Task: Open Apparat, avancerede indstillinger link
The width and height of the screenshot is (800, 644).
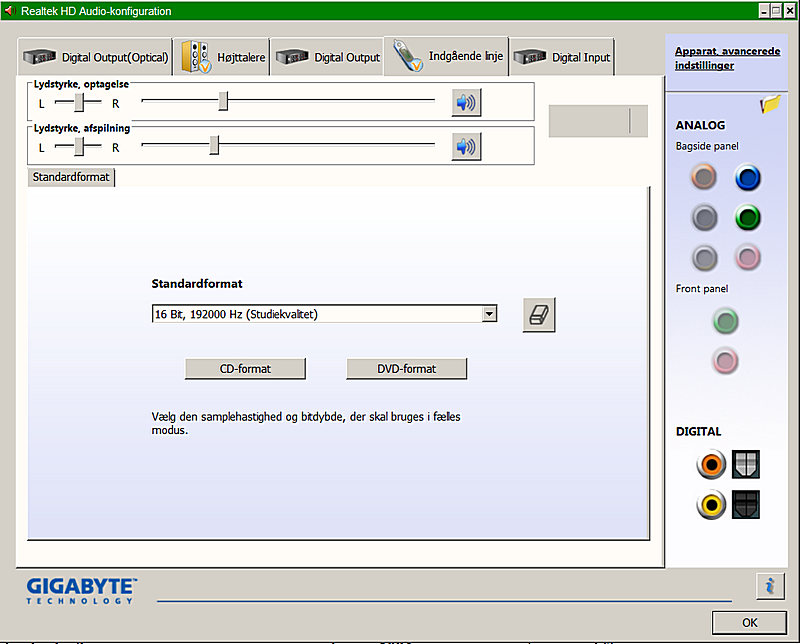Action: (728, 58)
